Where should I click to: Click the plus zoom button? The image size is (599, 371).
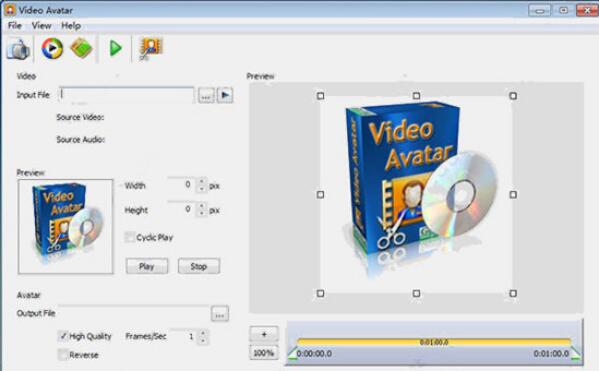point(264,334)
